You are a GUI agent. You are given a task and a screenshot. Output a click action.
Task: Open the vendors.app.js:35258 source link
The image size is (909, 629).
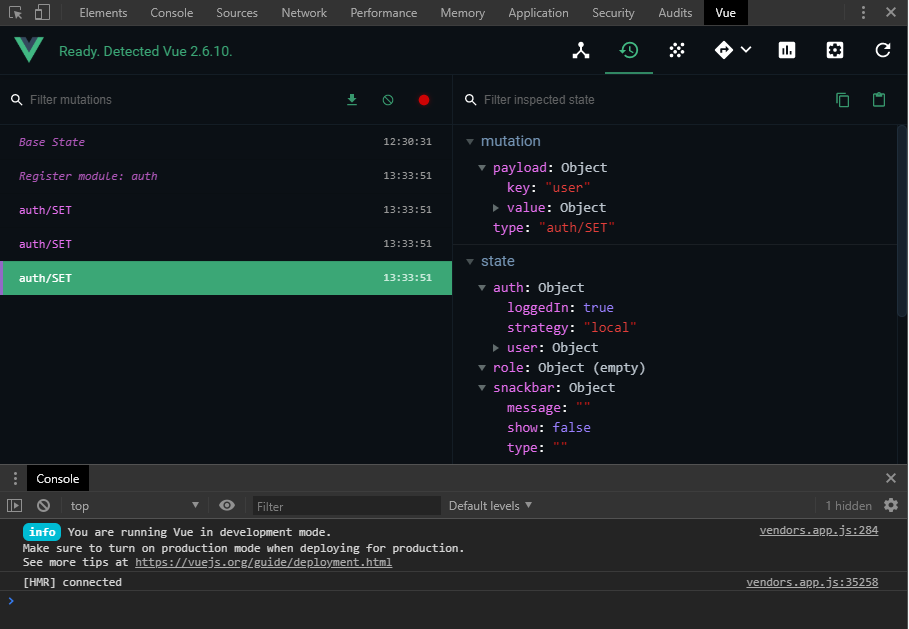click(x=812, y=582)
